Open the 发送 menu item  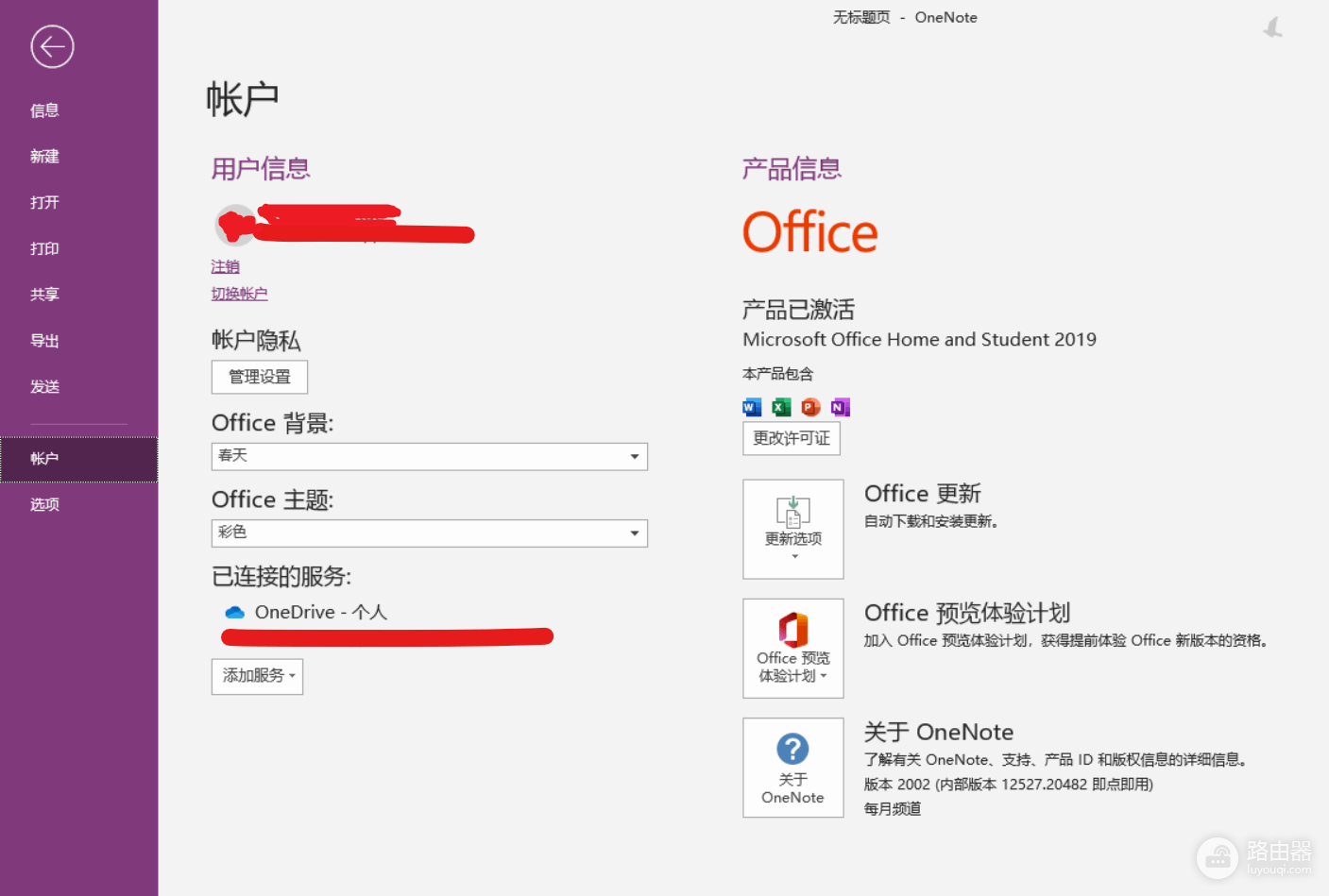[44, 387]
